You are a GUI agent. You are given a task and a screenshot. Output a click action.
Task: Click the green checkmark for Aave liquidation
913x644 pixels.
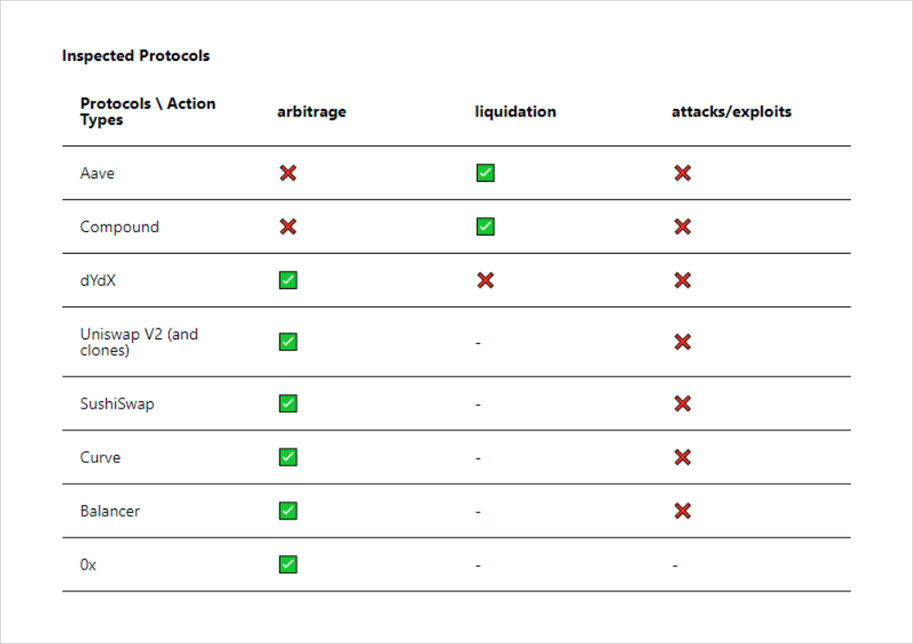pyautogui.click(x=485, y=173)
